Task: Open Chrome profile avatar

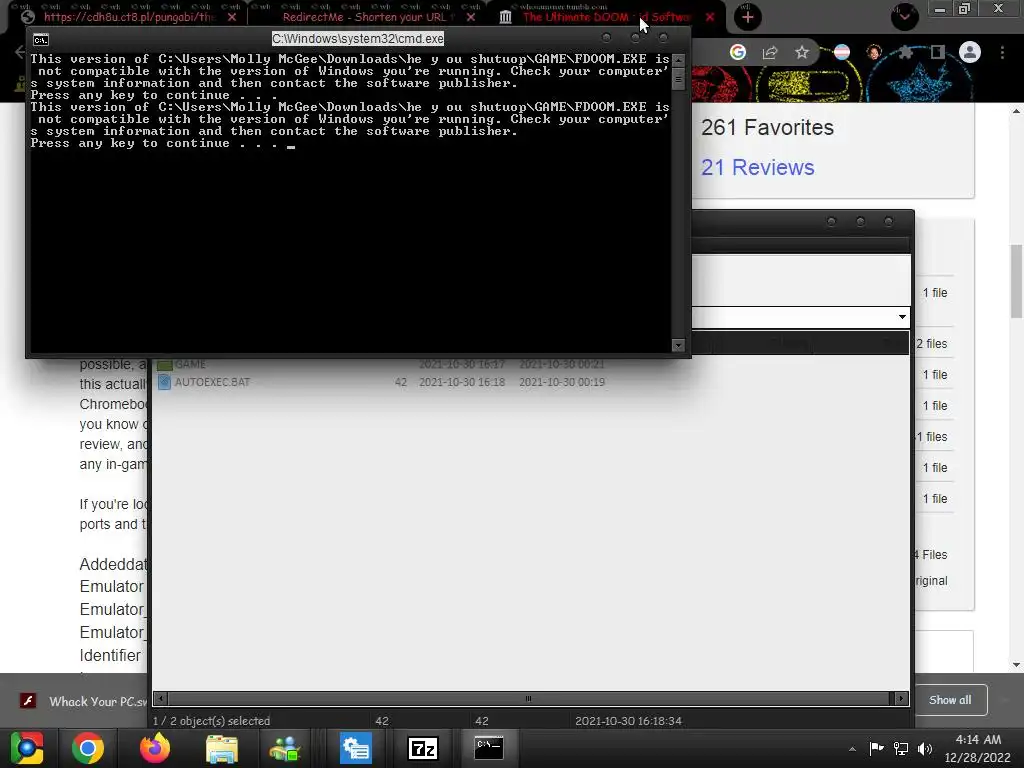Action: click(x=970, y=52)
